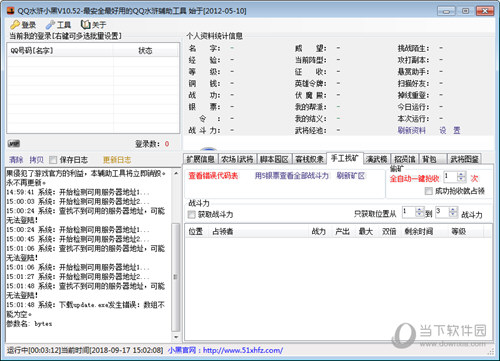Image resolution: width=500 pixels, height=361 pixels.
Task: Click the end position stepper arrows
Action: coord(453,212)
